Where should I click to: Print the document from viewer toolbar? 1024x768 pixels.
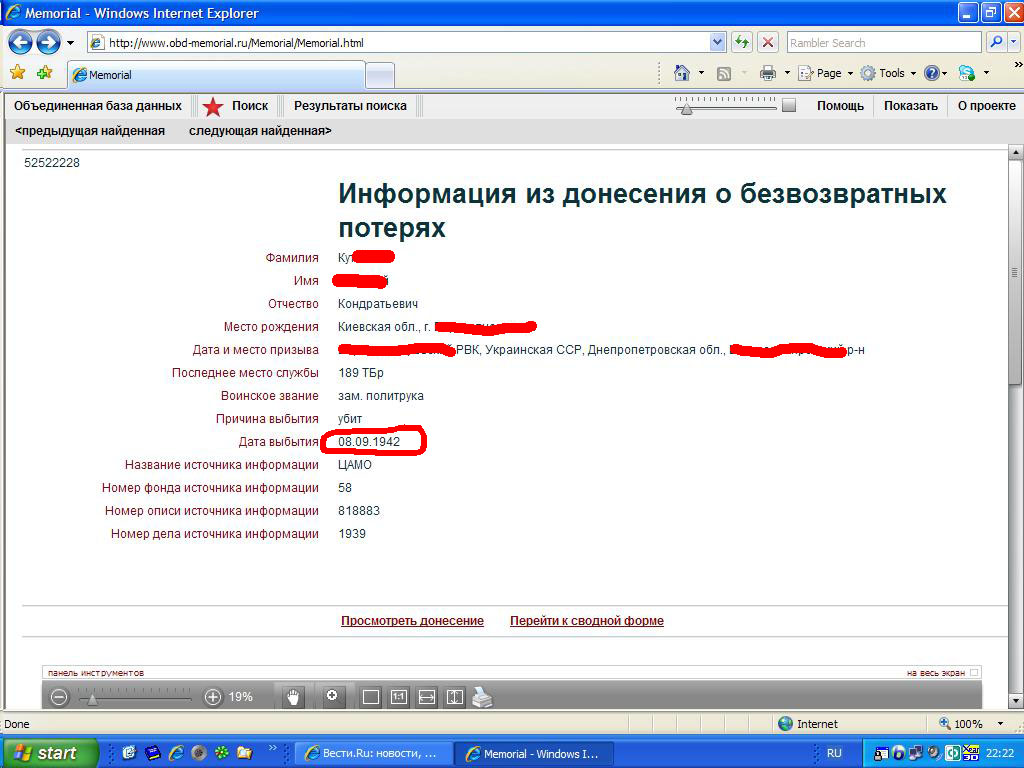pos(483,697)
